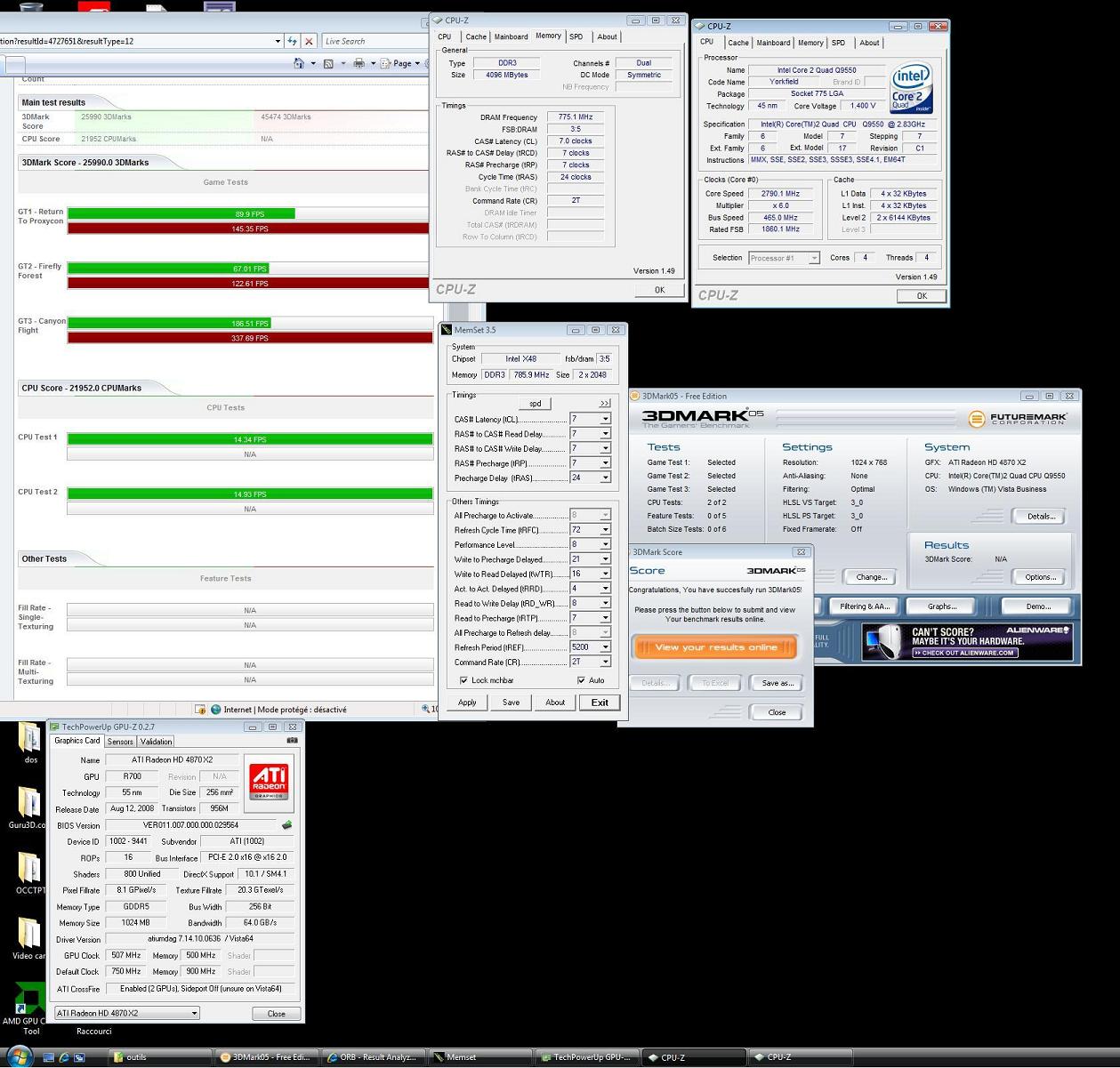Click Internet Explorer quick launch icon

[x=64, y=1057]
